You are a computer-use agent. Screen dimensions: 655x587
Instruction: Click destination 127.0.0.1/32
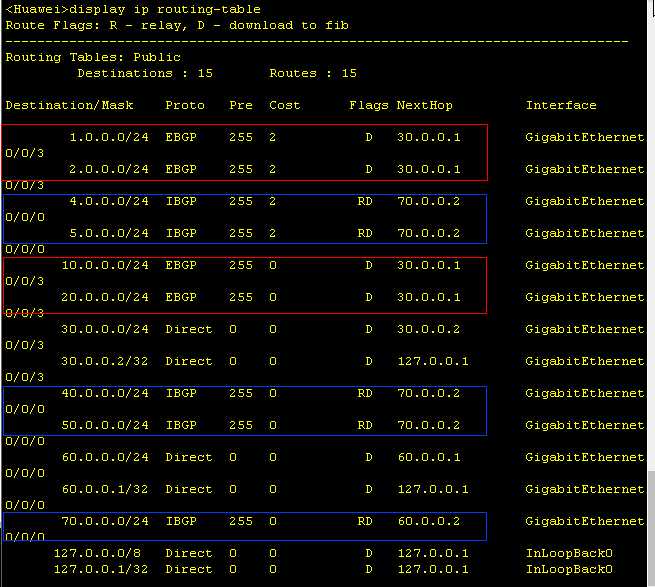pyautogui.click(x=101, y=569)
